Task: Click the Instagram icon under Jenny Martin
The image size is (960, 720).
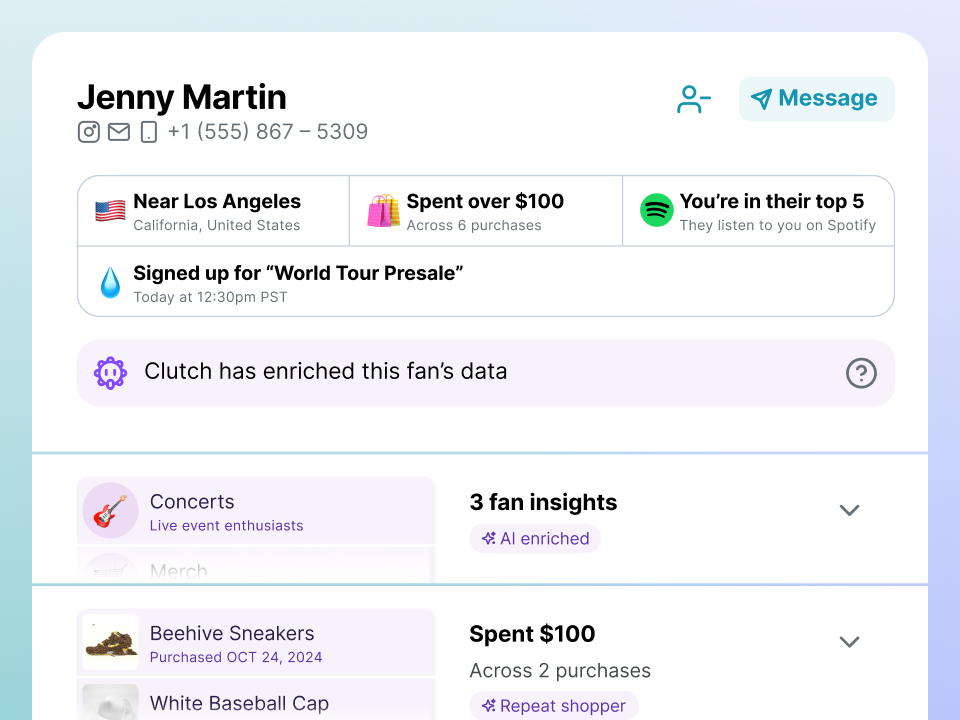Action: point(89,132)
